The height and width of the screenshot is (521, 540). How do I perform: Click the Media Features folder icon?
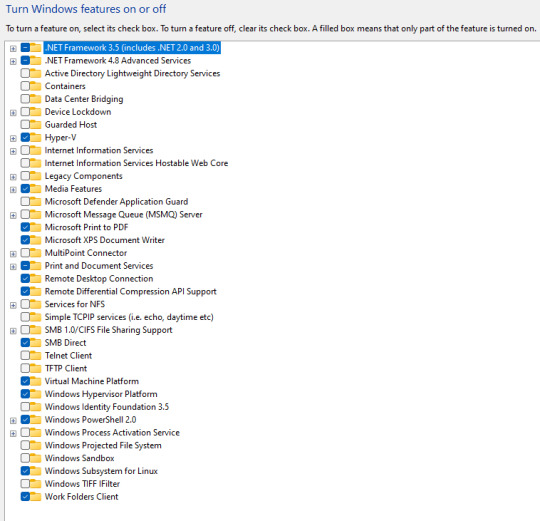click(x=35, y=189)
